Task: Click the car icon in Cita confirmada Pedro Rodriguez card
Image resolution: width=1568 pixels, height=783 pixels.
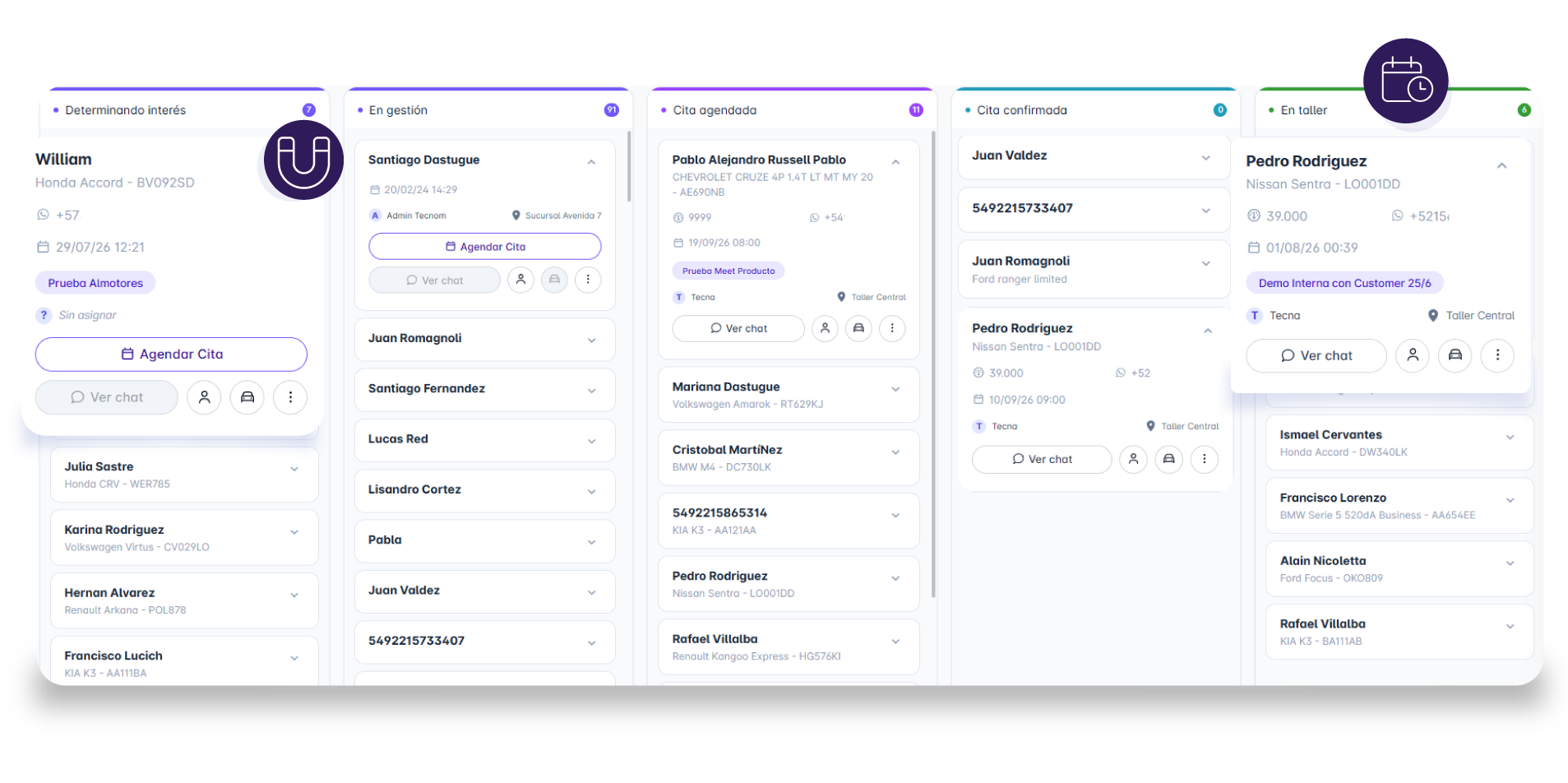Action: point(1168,459)
